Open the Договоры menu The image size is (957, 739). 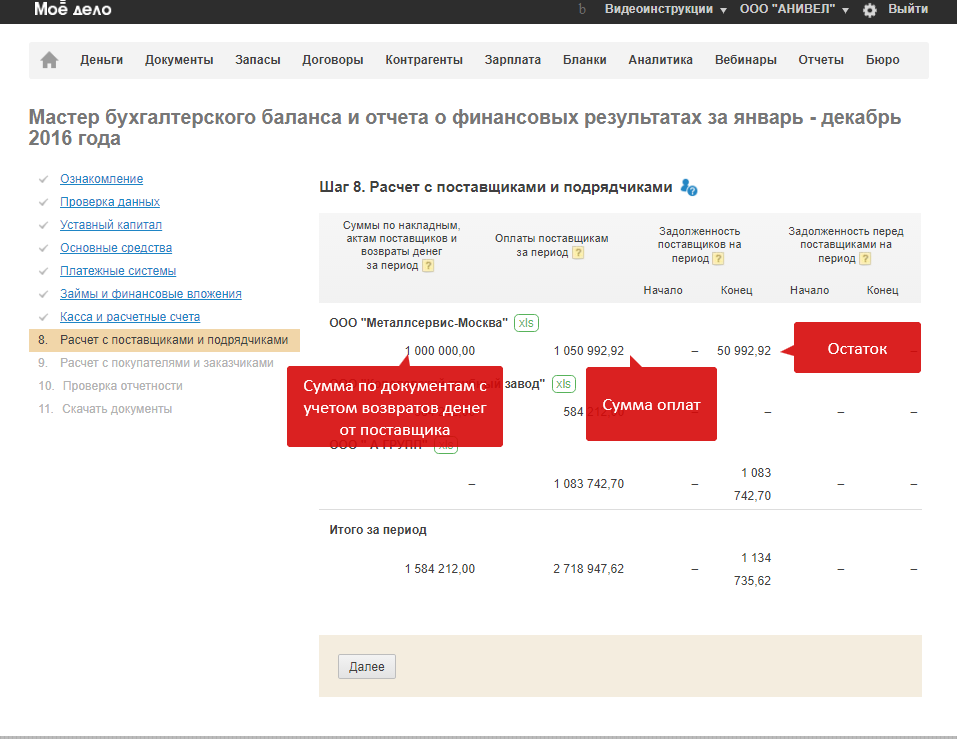333,60
